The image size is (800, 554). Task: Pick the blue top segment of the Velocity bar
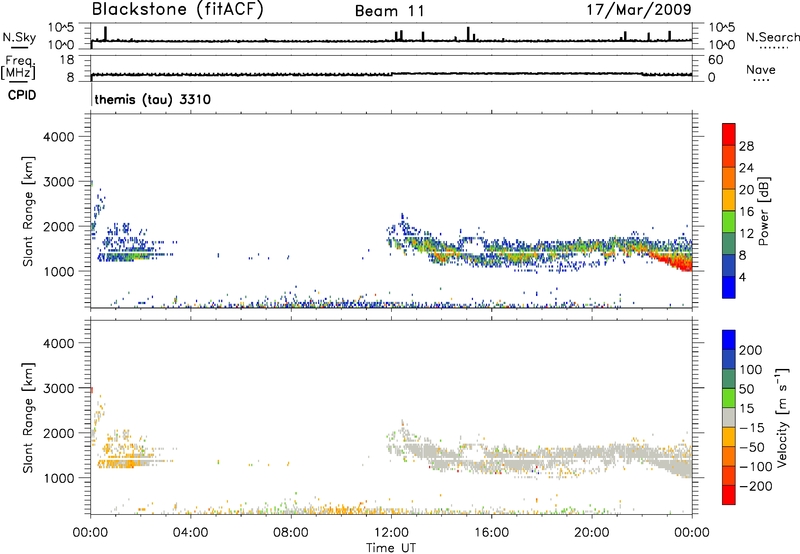[x=729, y=340]
